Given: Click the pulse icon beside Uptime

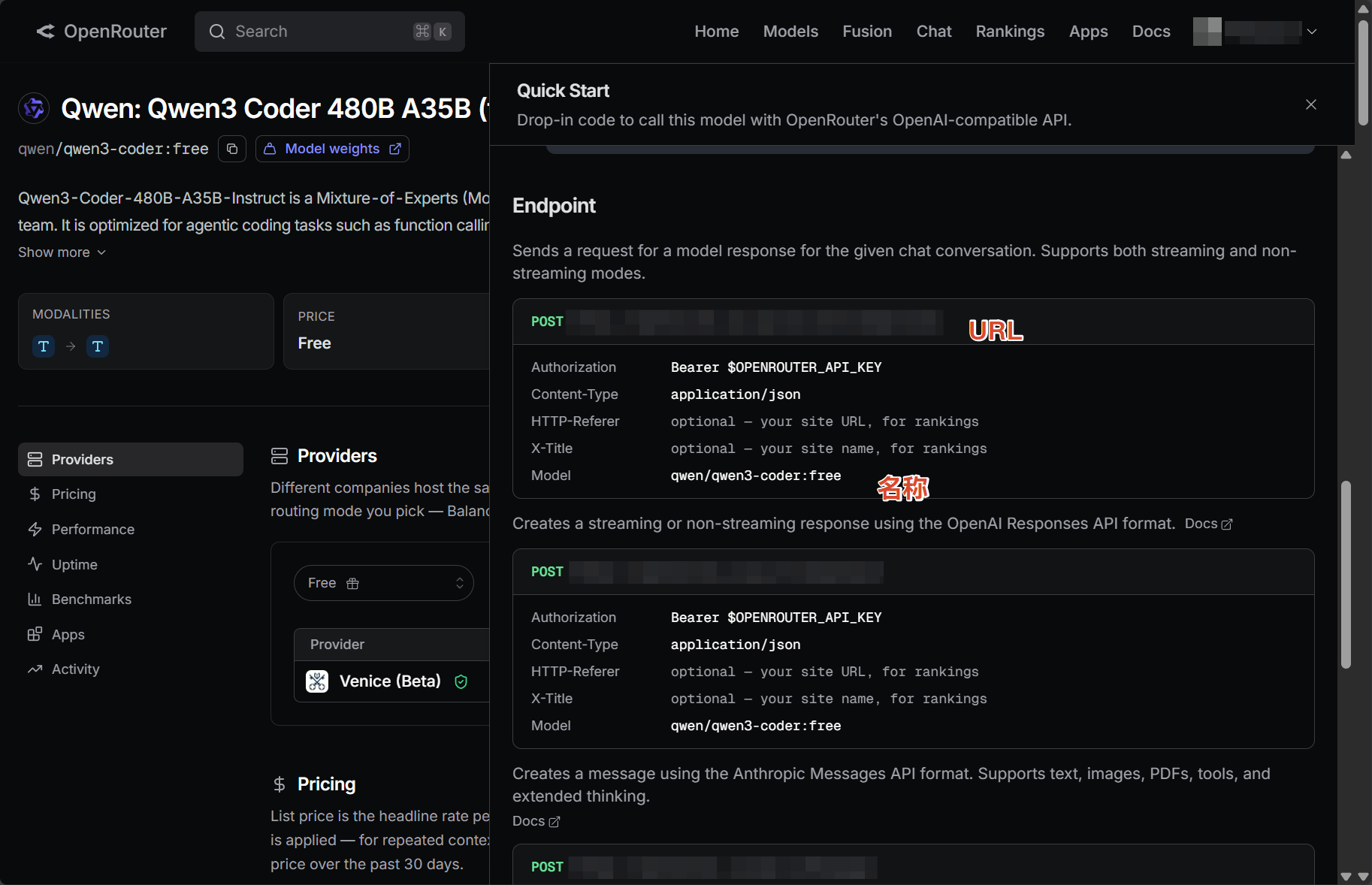Looking at the screenshot, I should point(35,563).
